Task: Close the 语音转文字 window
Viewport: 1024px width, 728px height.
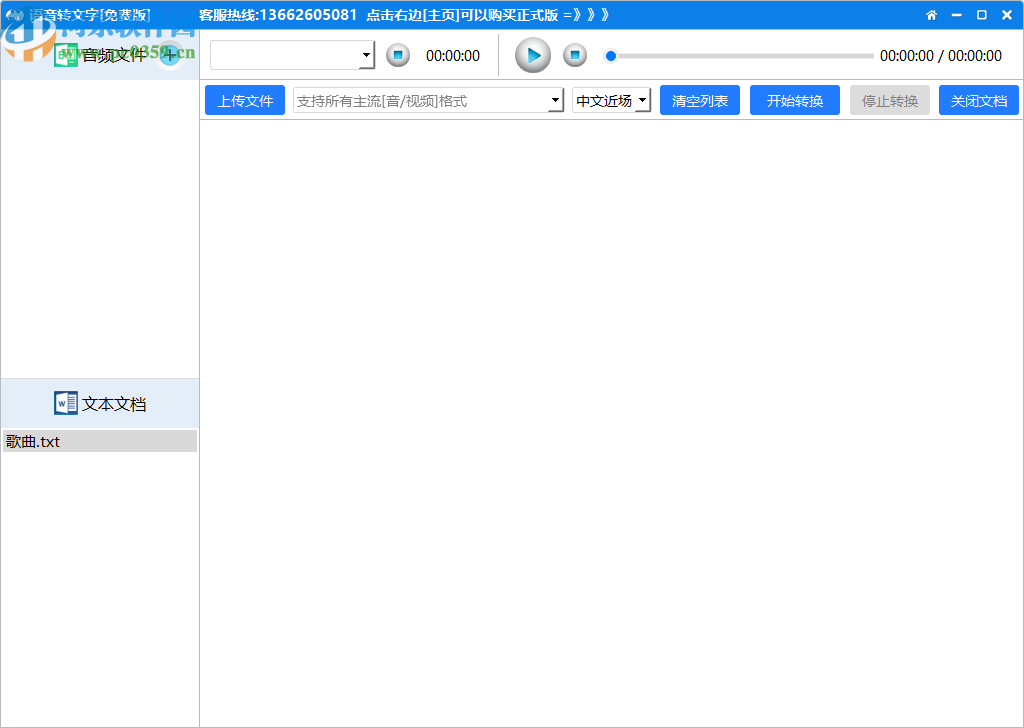Action: (x=1007, y=15)
